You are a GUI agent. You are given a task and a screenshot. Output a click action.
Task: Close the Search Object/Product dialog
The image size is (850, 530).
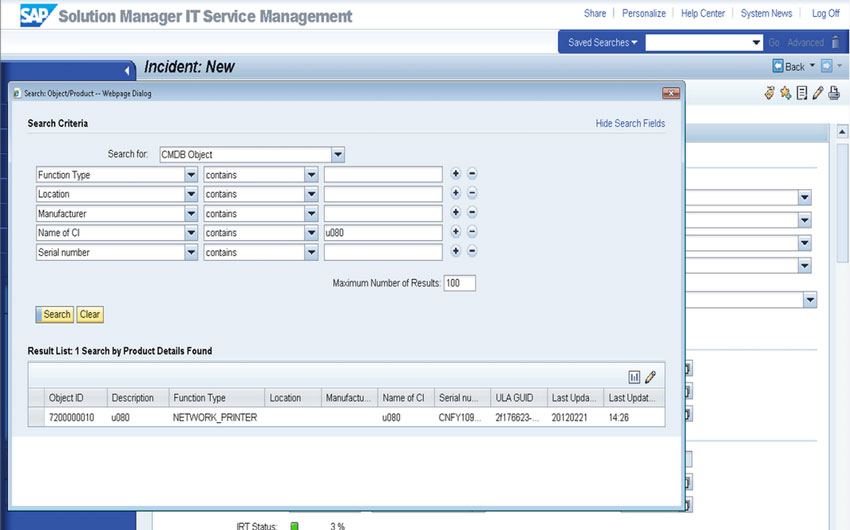(x=671, y=93)
